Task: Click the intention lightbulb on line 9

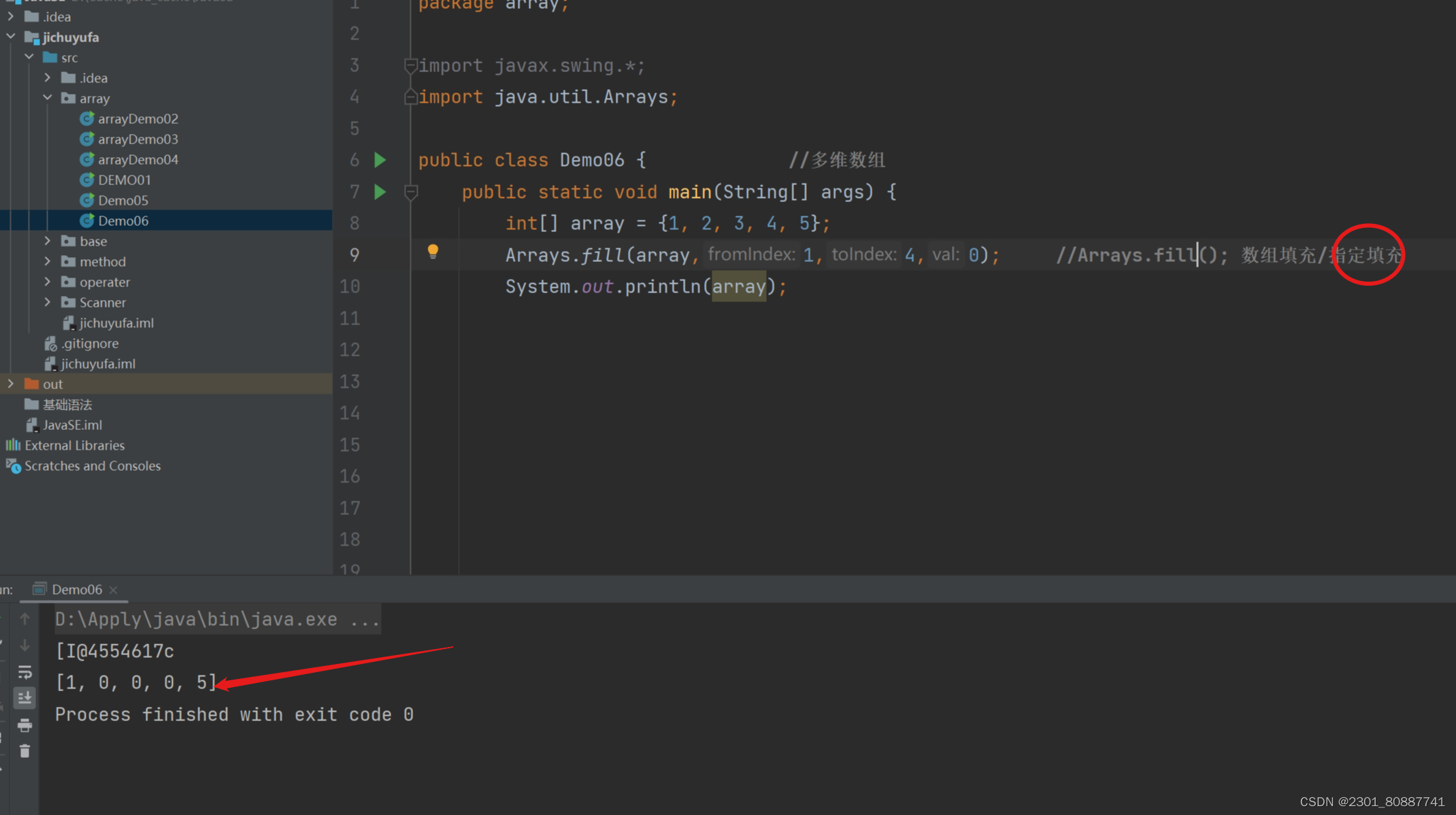Action: pos(433,251)
